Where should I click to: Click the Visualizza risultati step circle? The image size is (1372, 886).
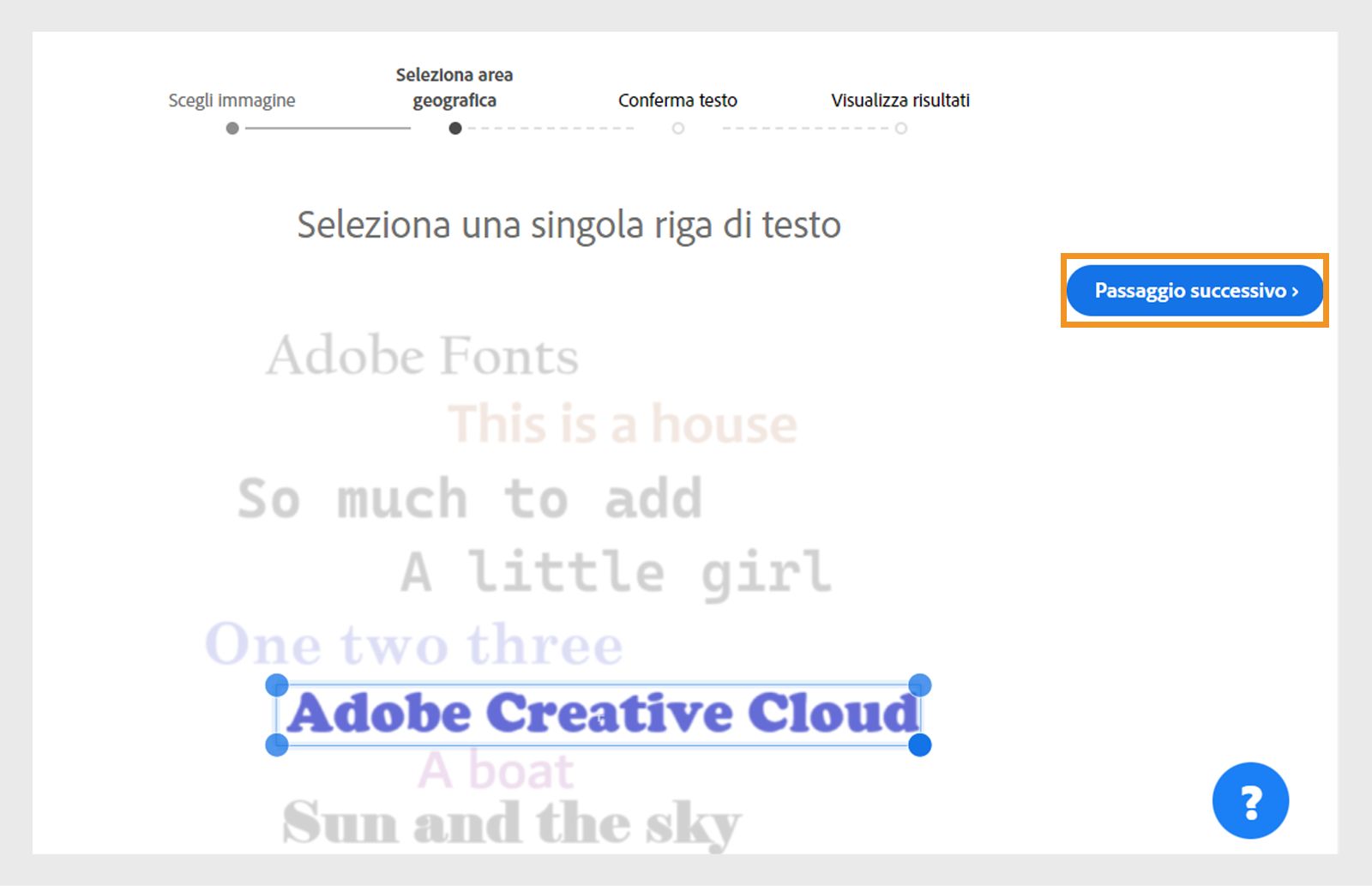point(901,129)
